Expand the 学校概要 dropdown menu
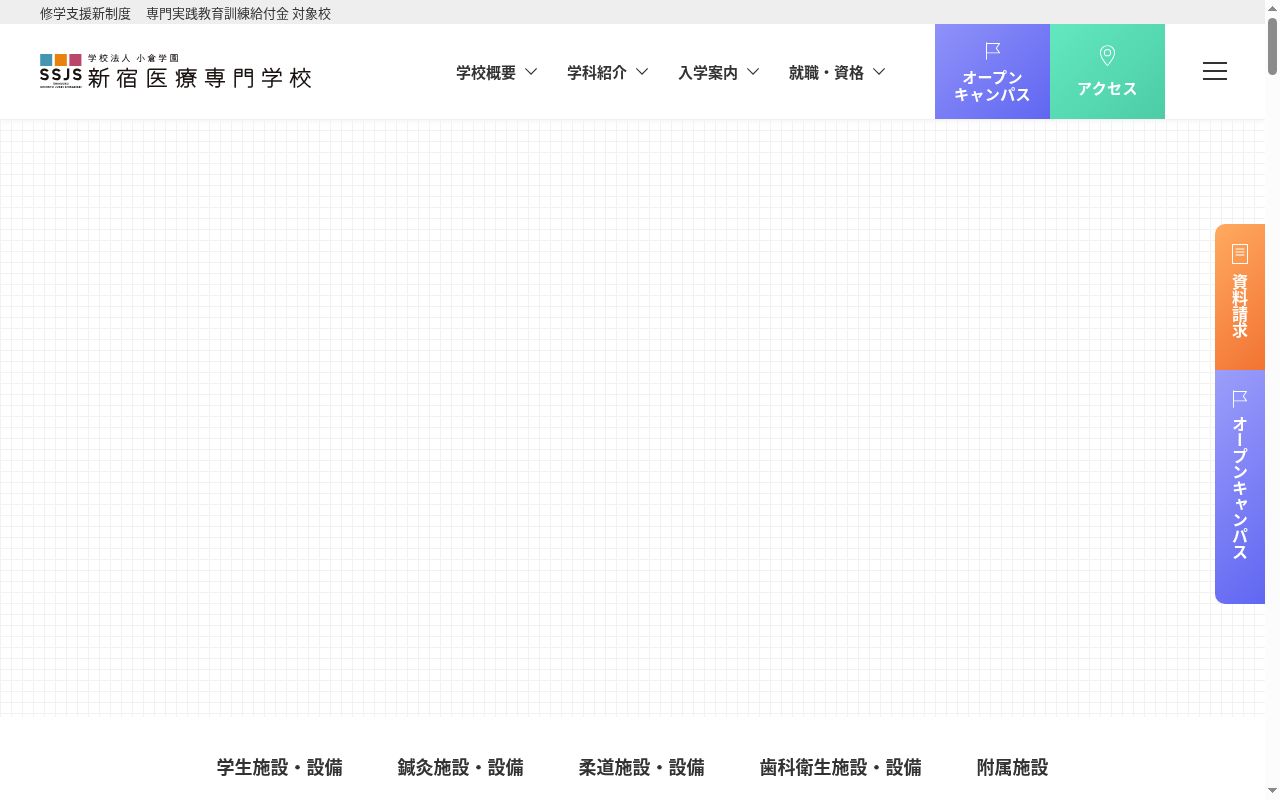This screenshot has width=1280, height=800. (x=497, y=72)
